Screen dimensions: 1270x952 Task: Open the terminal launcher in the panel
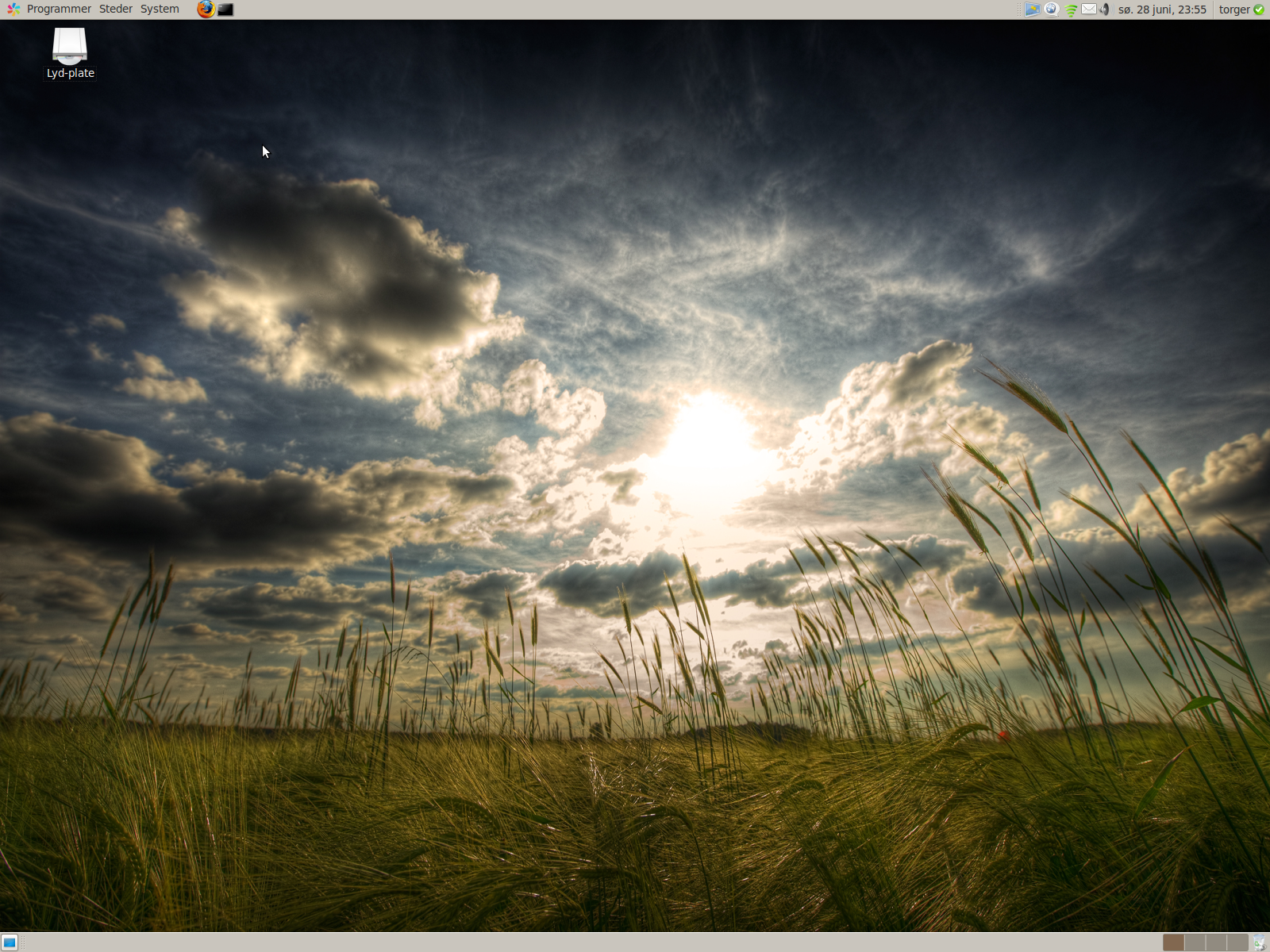tap(225, 10)
